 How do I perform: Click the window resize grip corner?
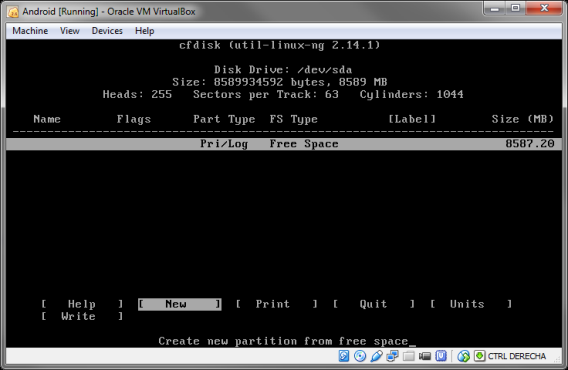[558, 360]
